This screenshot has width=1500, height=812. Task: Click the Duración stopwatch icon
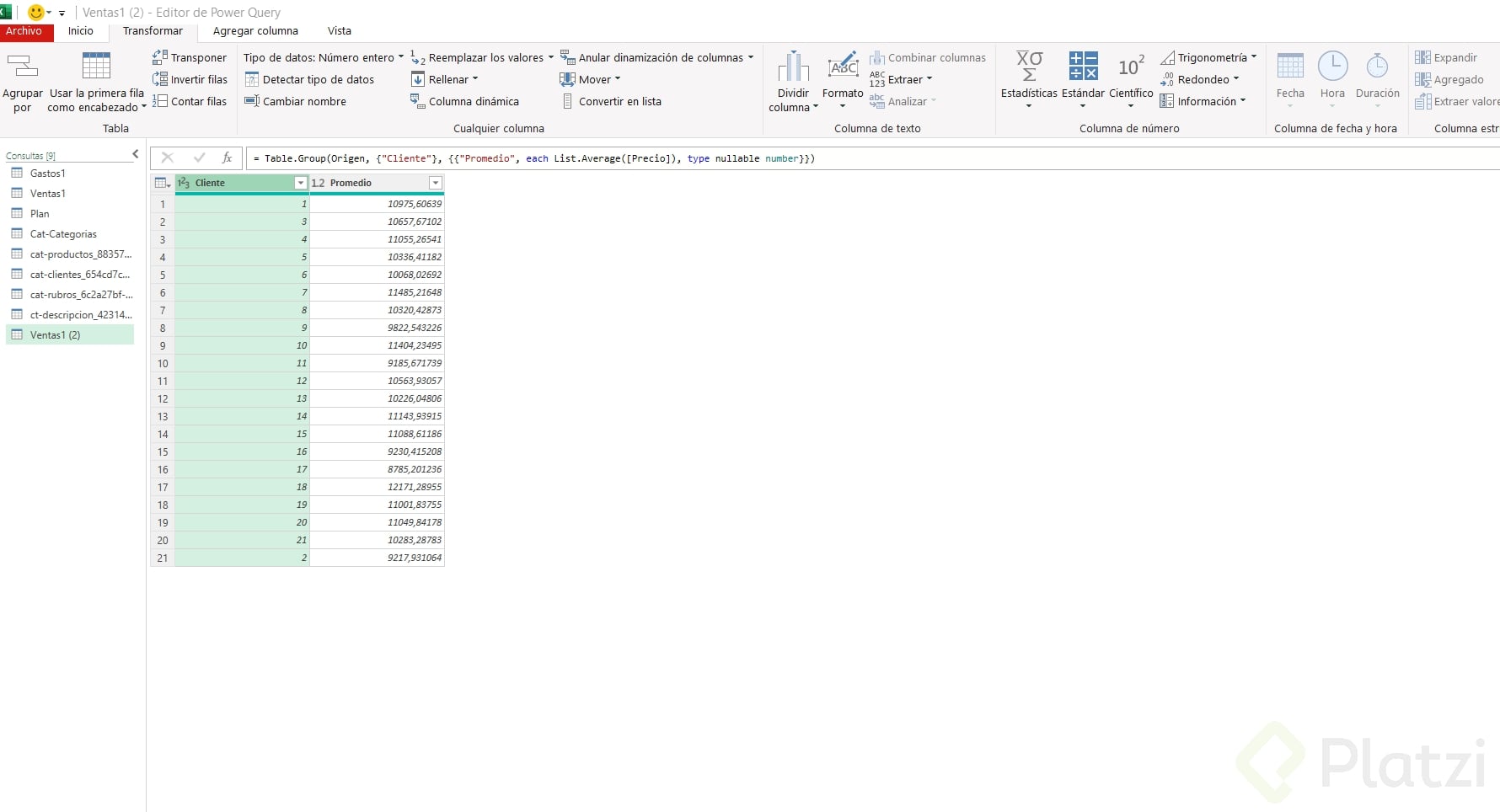pos(1377,66)
